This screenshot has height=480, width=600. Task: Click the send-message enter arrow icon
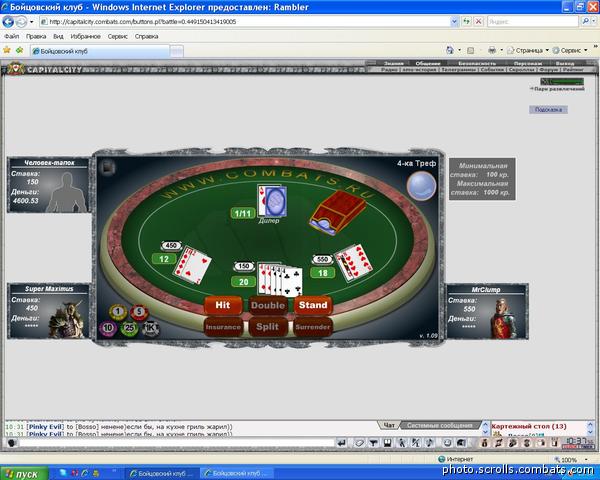(342, 443)
